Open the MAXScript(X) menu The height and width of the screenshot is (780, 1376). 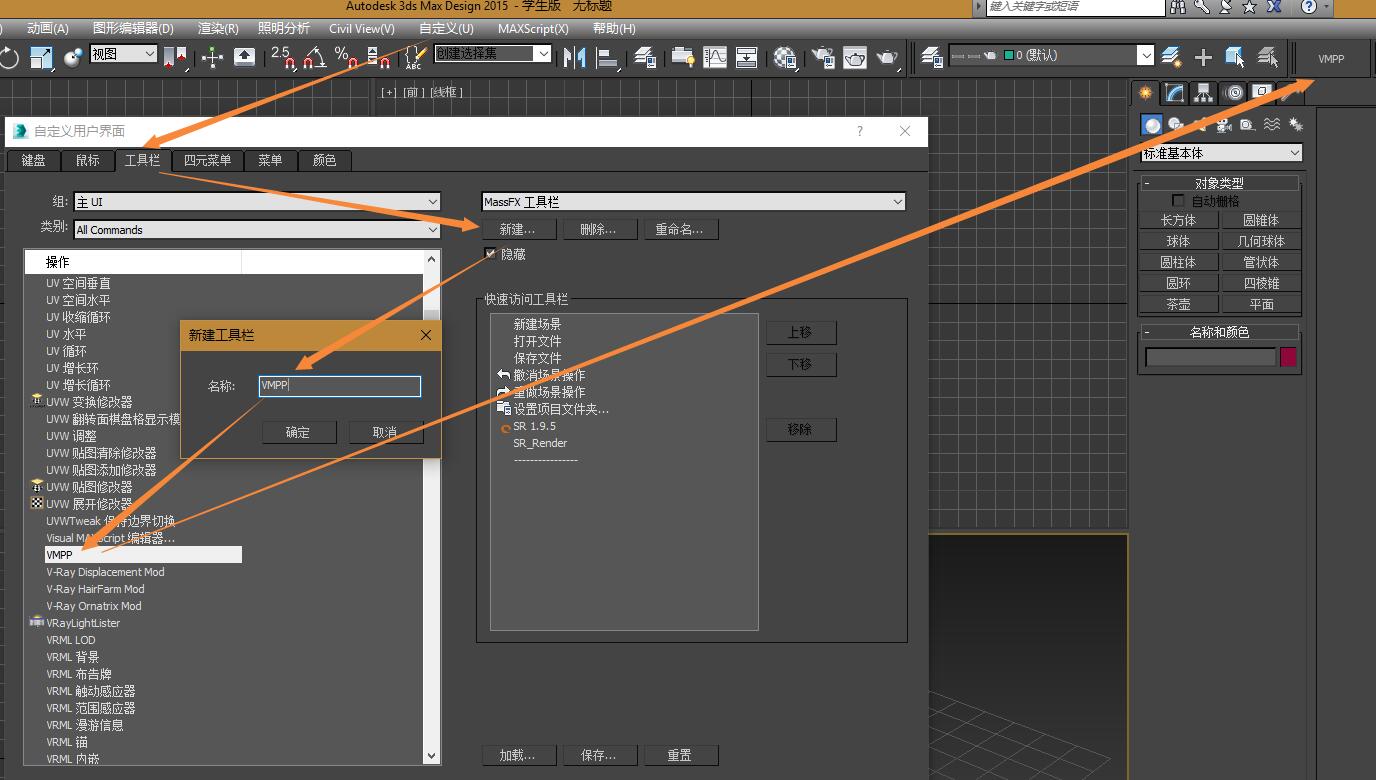click(x=533, y=29)
